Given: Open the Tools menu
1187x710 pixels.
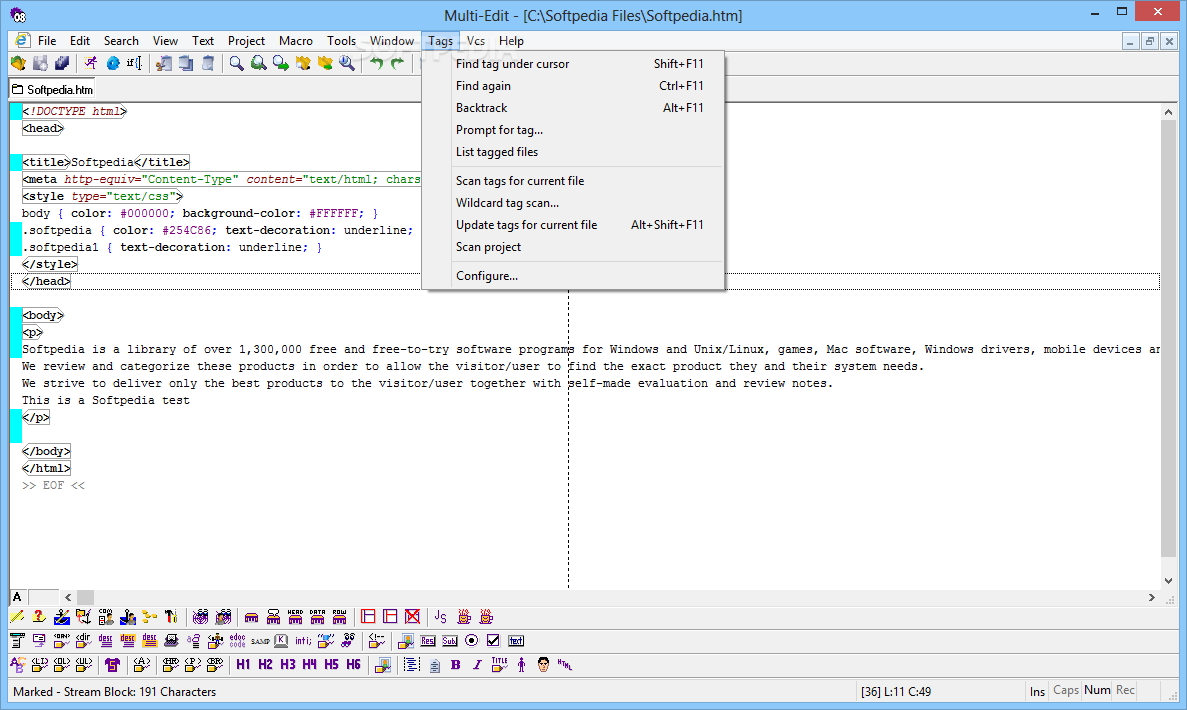Looking at the screenshot, I should click(x=341, y=41).
